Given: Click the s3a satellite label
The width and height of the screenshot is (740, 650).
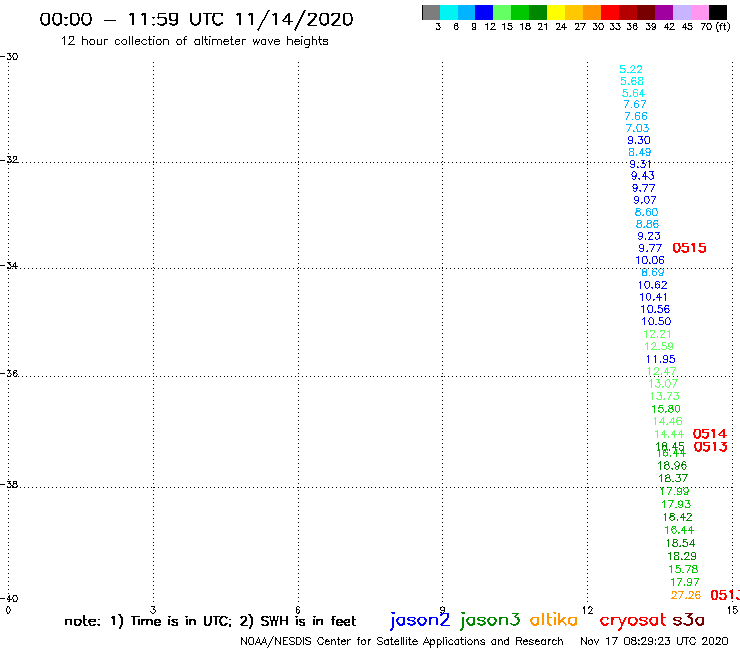Looking at the screenshot, I should [x=689, y=620].
